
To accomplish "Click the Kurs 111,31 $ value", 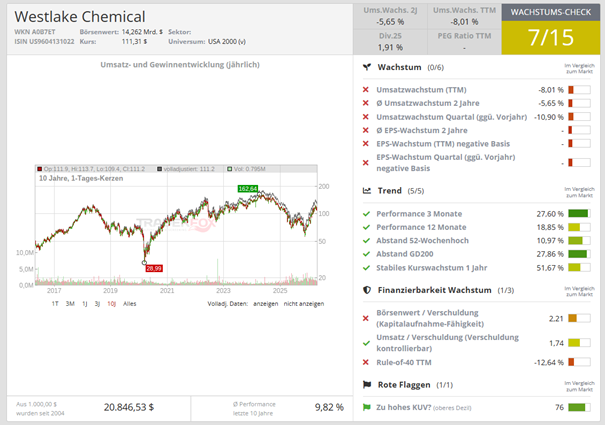I will (x=134, y=41).
